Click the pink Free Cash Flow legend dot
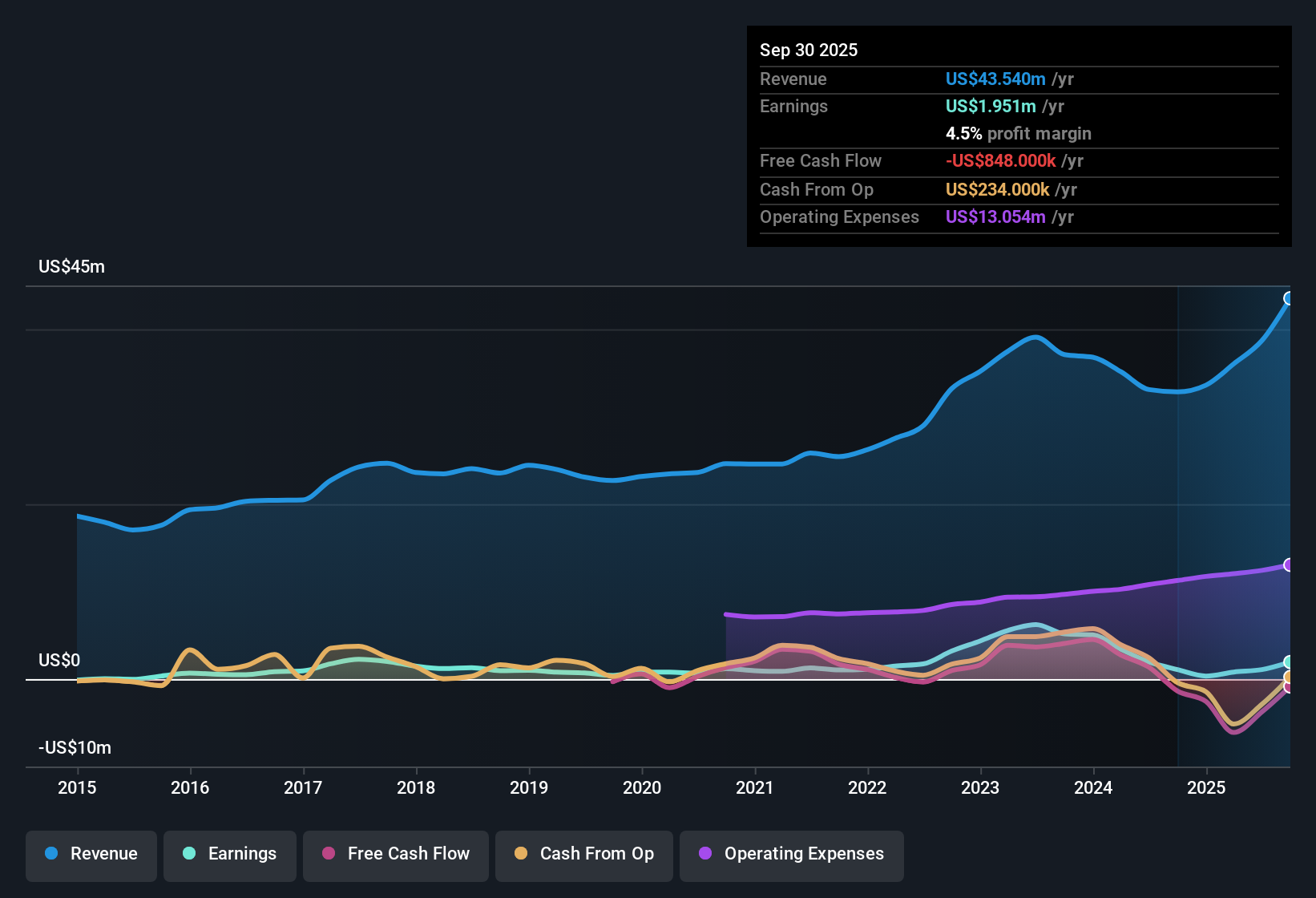The image size is (1316, 898). point(328,854)
